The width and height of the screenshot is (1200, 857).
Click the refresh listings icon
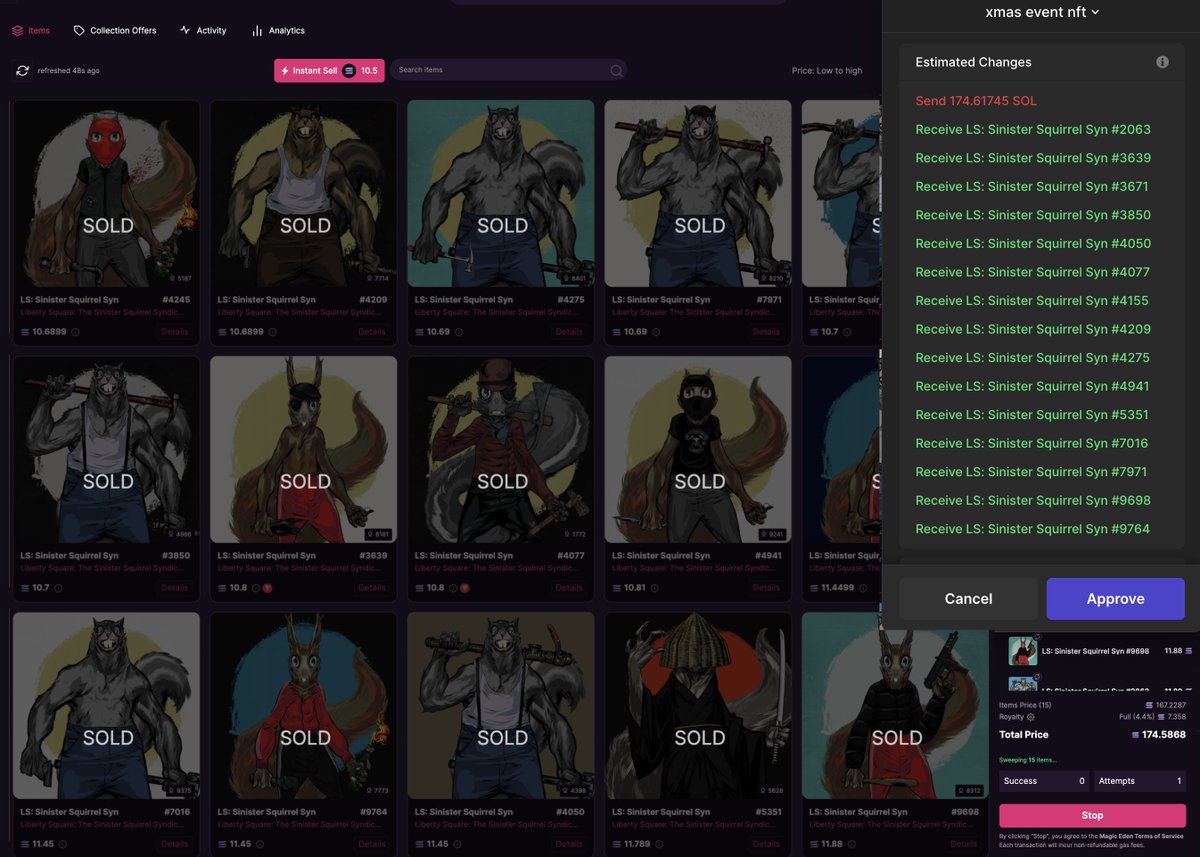pos(22,70)
